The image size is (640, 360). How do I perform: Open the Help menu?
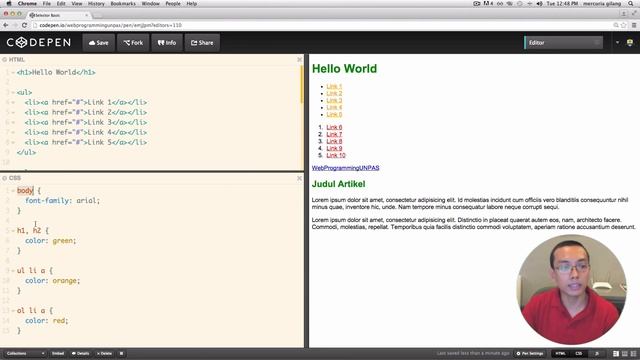[x=192, y=3]
